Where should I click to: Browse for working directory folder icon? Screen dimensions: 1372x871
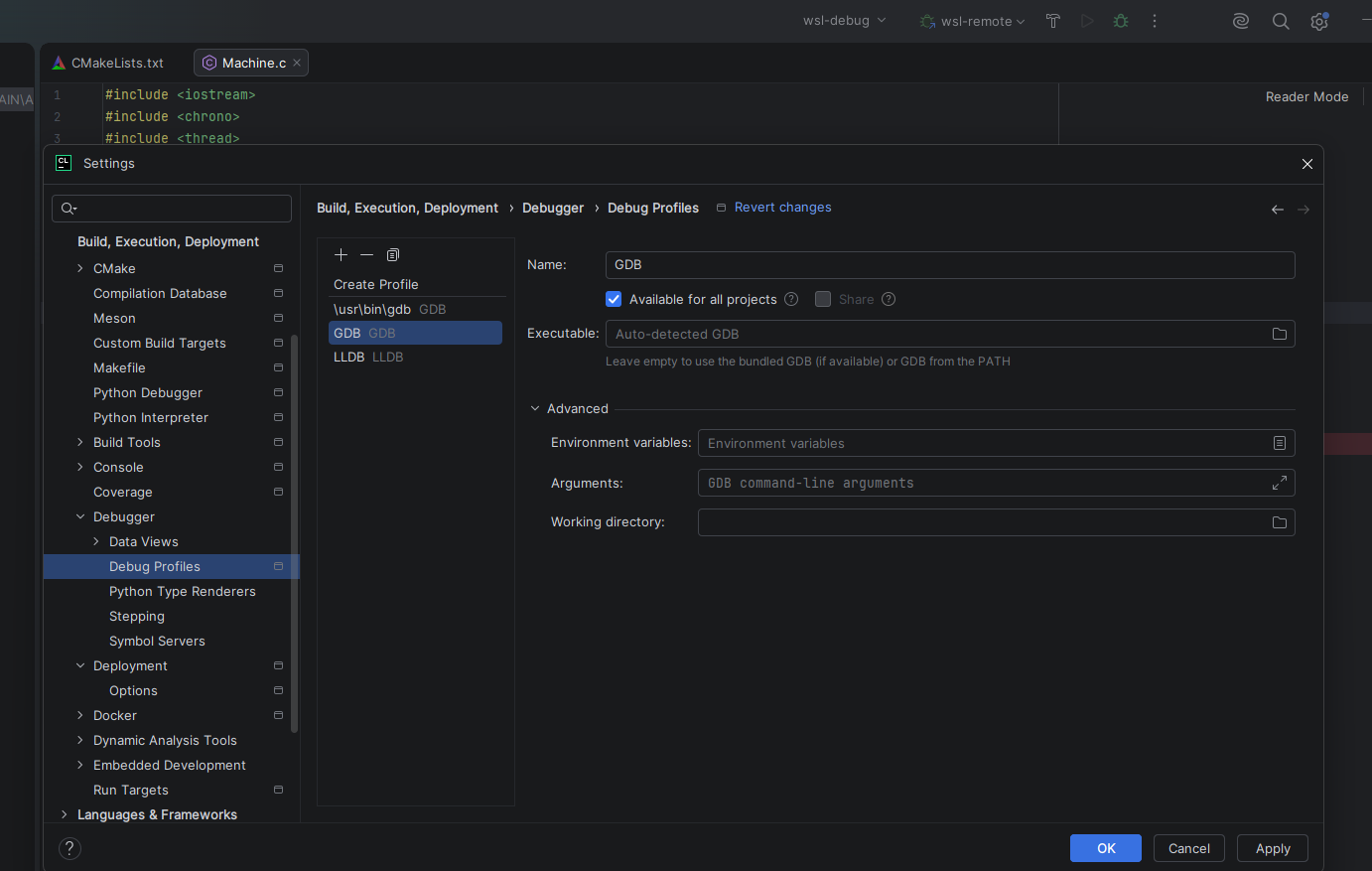(x=1280, y=522)
